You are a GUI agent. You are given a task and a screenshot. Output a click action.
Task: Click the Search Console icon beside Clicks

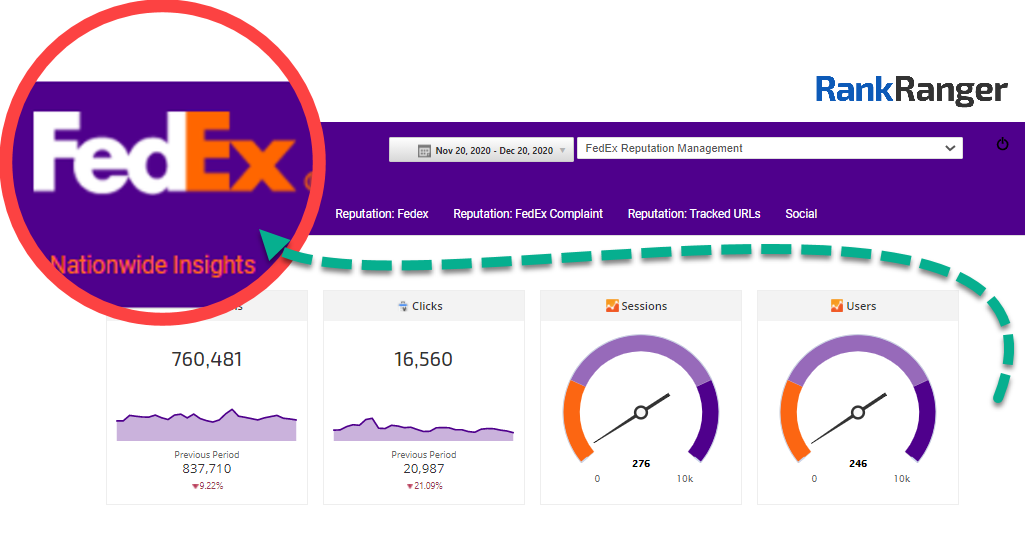pyautogui.click(x=403, y=306)
